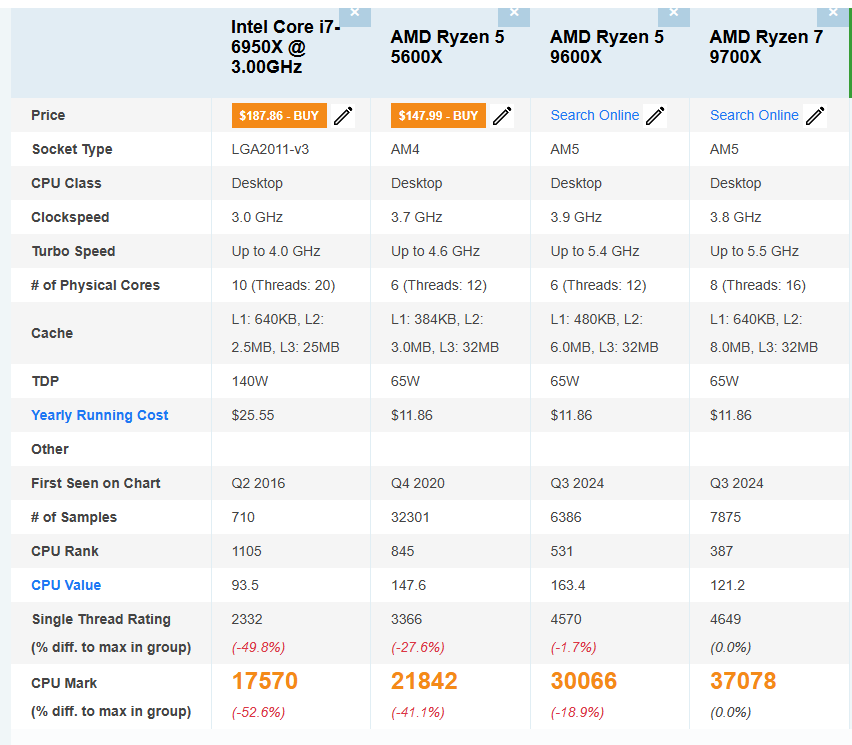This screenshot has height=745, width=852.
Task: Edit price pencil icon for Intel i7-6950X
Action: [343, 116]
